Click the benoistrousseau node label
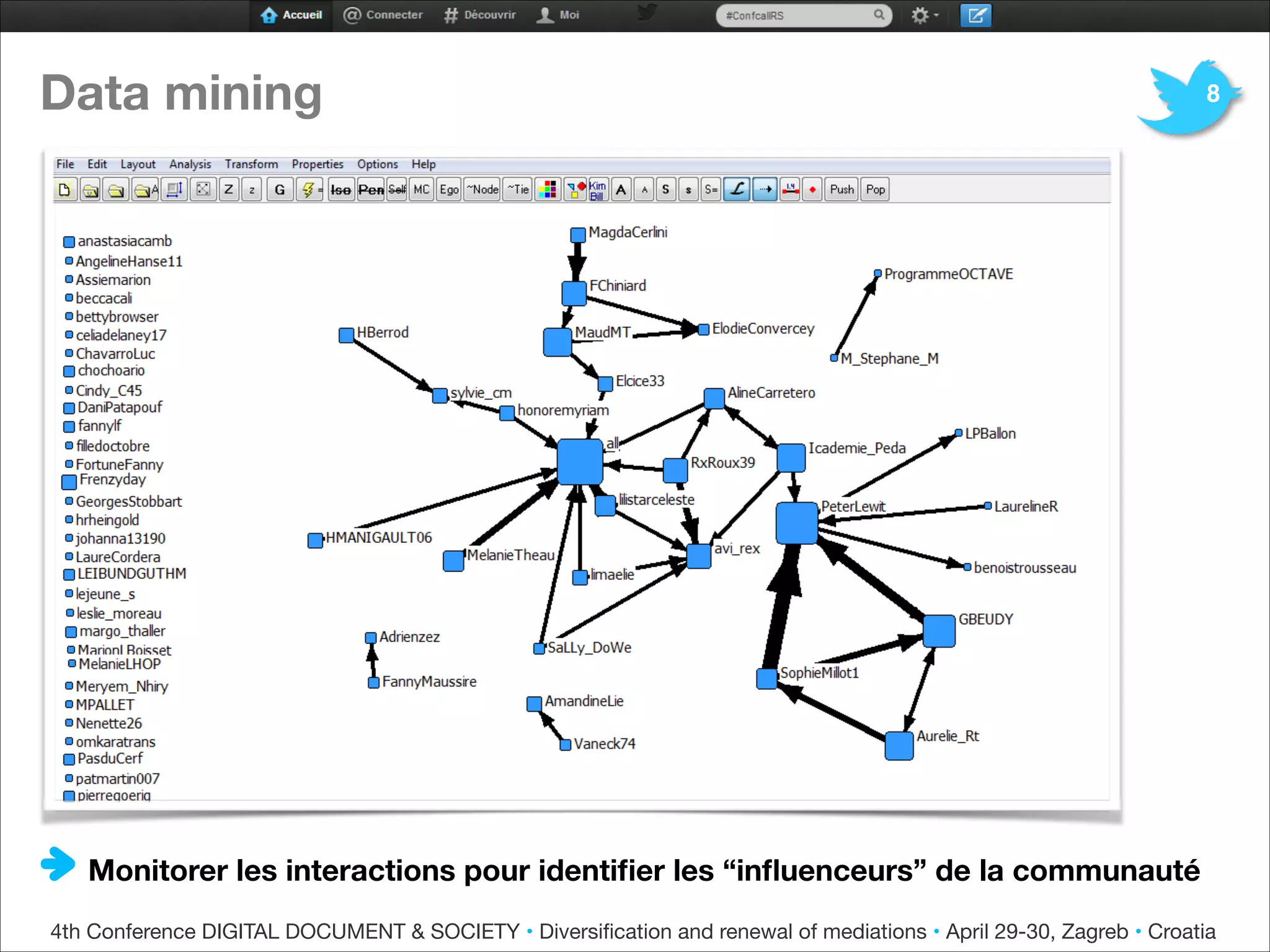The image size is (1270, 952). pos(1025,568)
